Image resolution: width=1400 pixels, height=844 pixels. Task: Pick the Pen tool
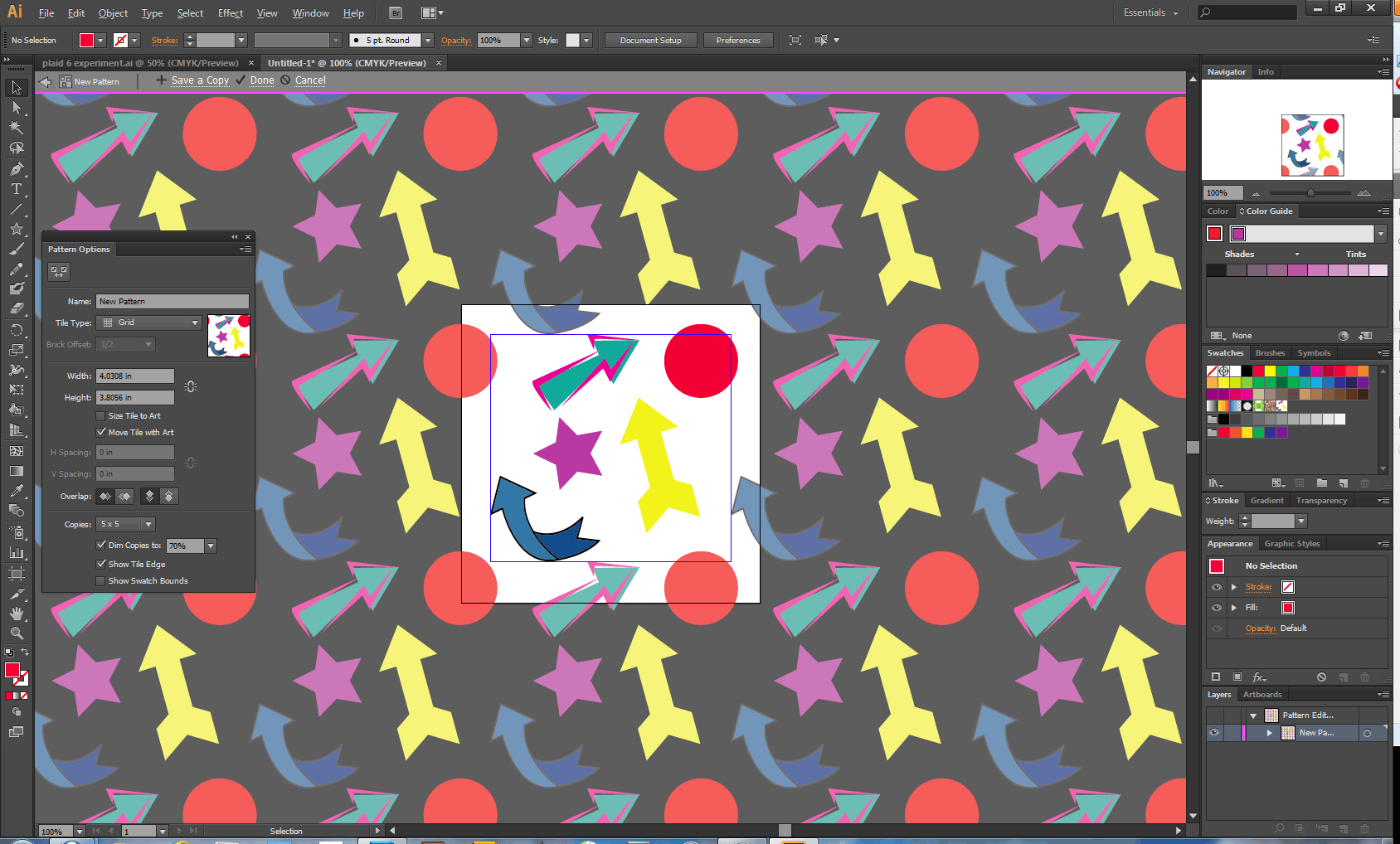[x=16, y=169]
